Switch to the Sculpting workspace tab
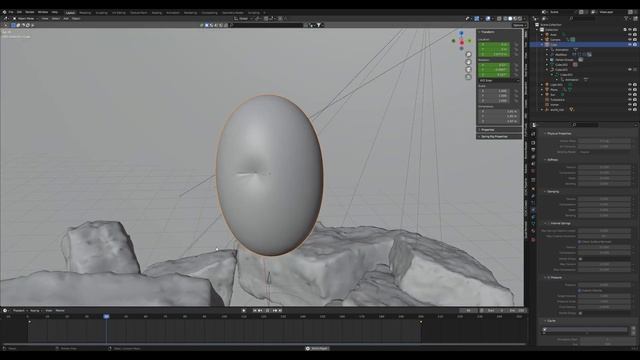 click(101, 13)
